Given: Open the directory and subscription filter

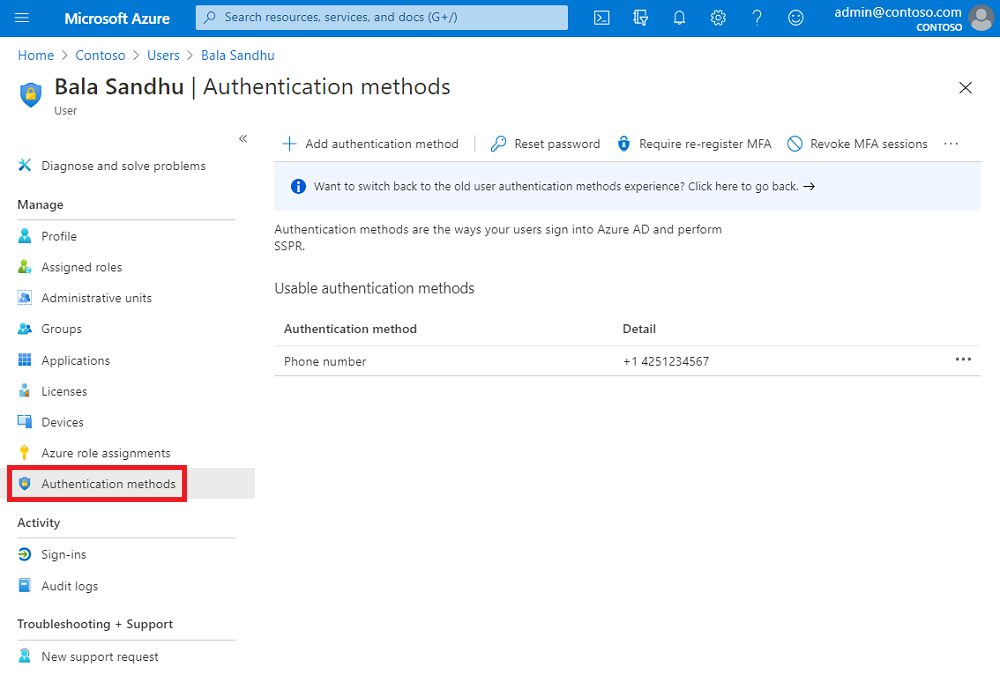Looking at the screenshot, I should pyautogui.click(x=640, y=17).
